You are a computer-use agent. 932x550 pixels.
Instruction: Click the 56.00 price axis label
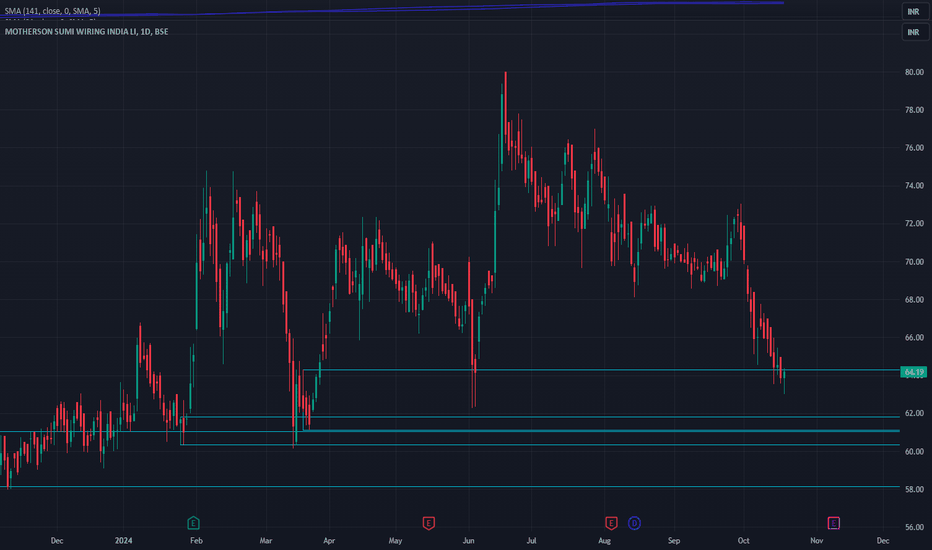point(914,527)
